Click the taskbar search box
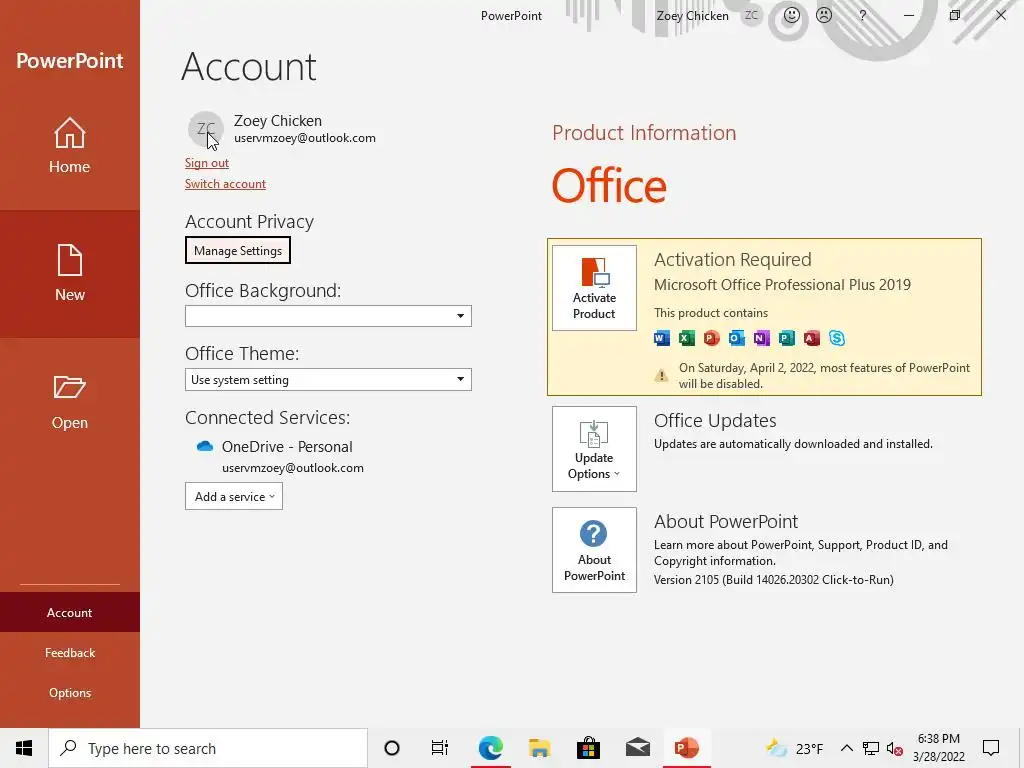 coord(208,748)
